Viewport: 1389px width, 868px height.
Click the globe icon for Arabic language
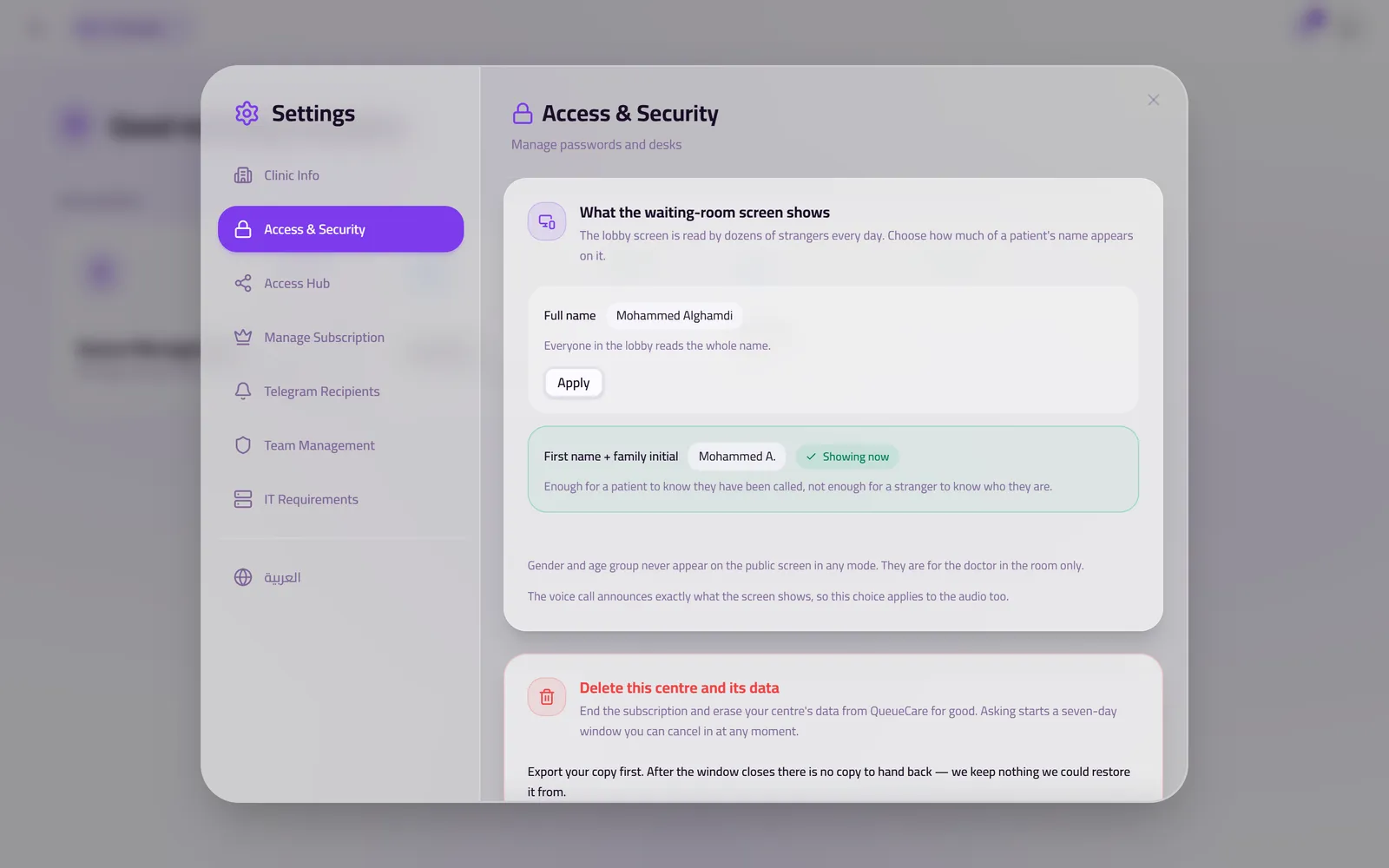(243, 577)
